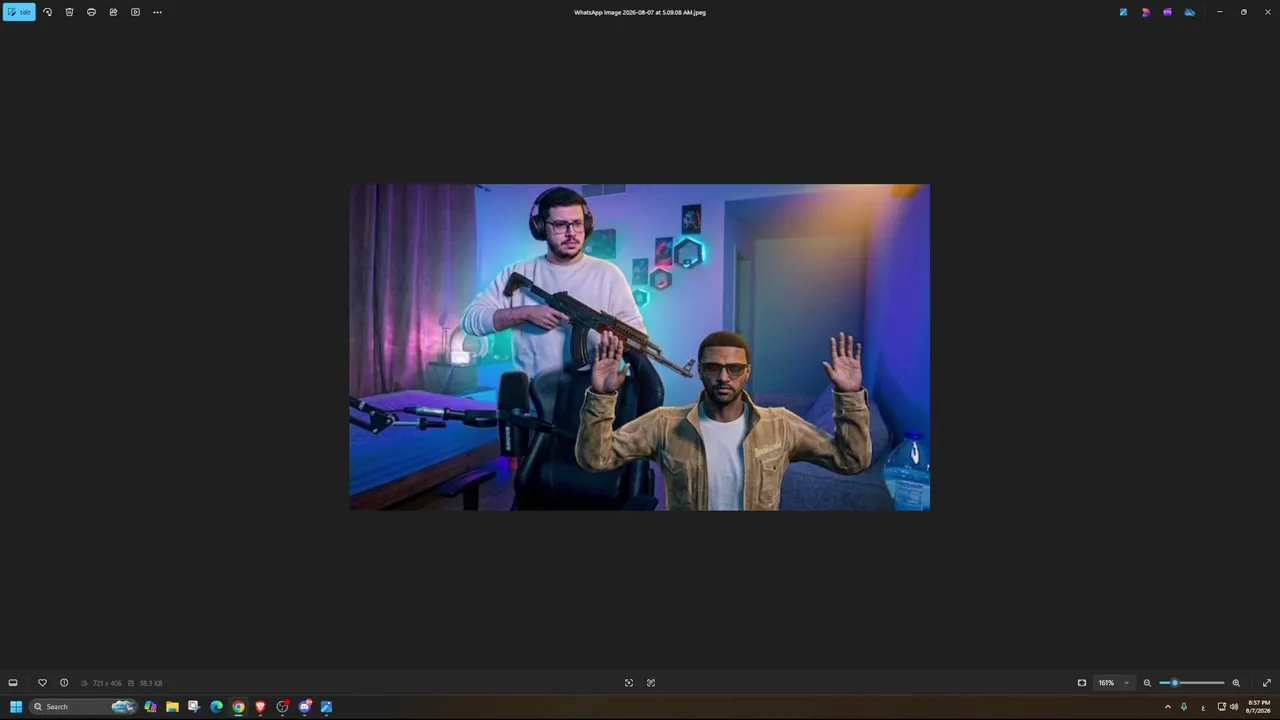Image resolution: width=1280 pixels, height=720 pixels.
Task: Print the image using the printer icon
Action: [x=91, y=12]
